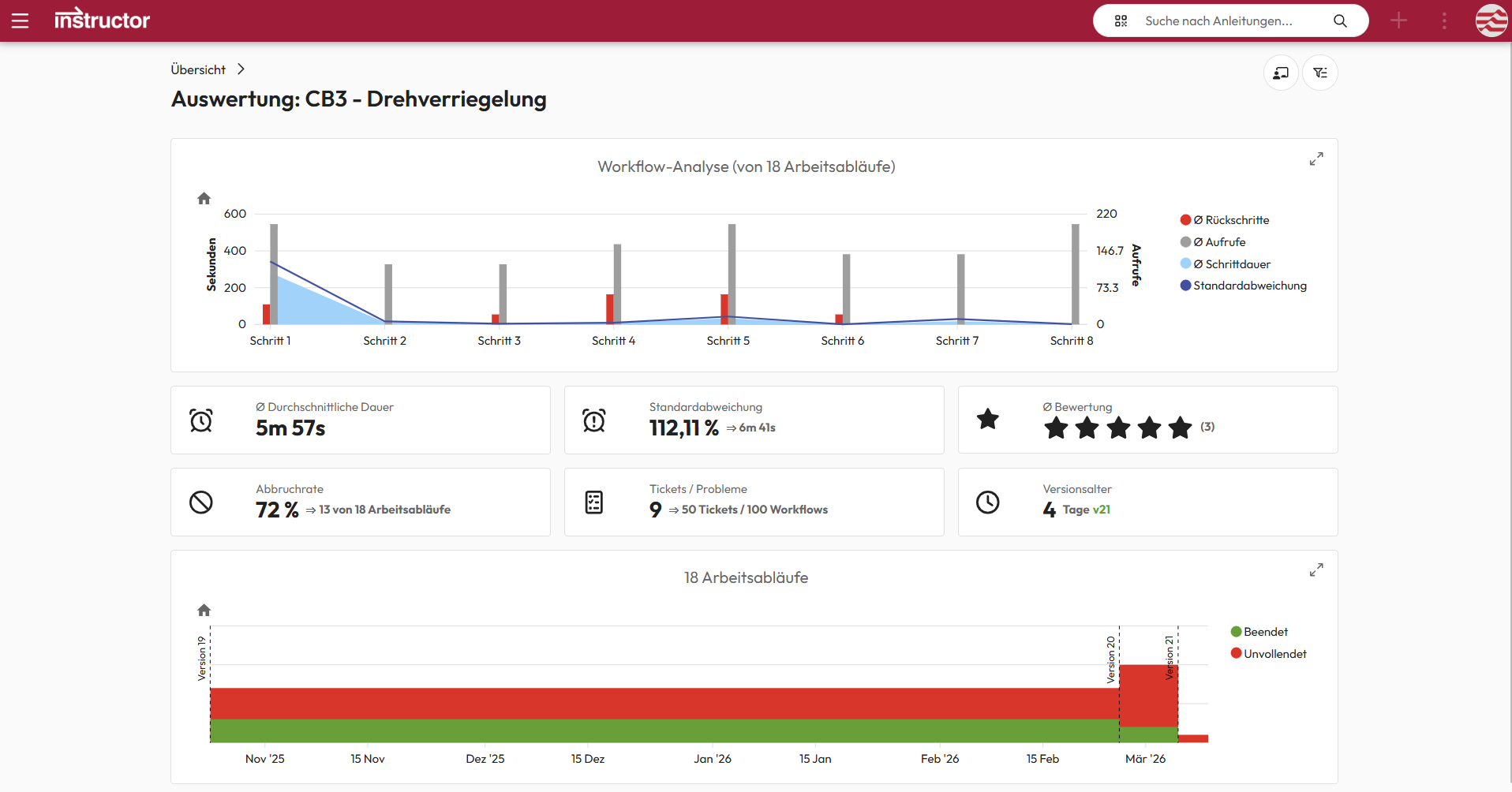
Task: Reset Arbeitsabläufe chart with home icon
Action: (204, 611)
